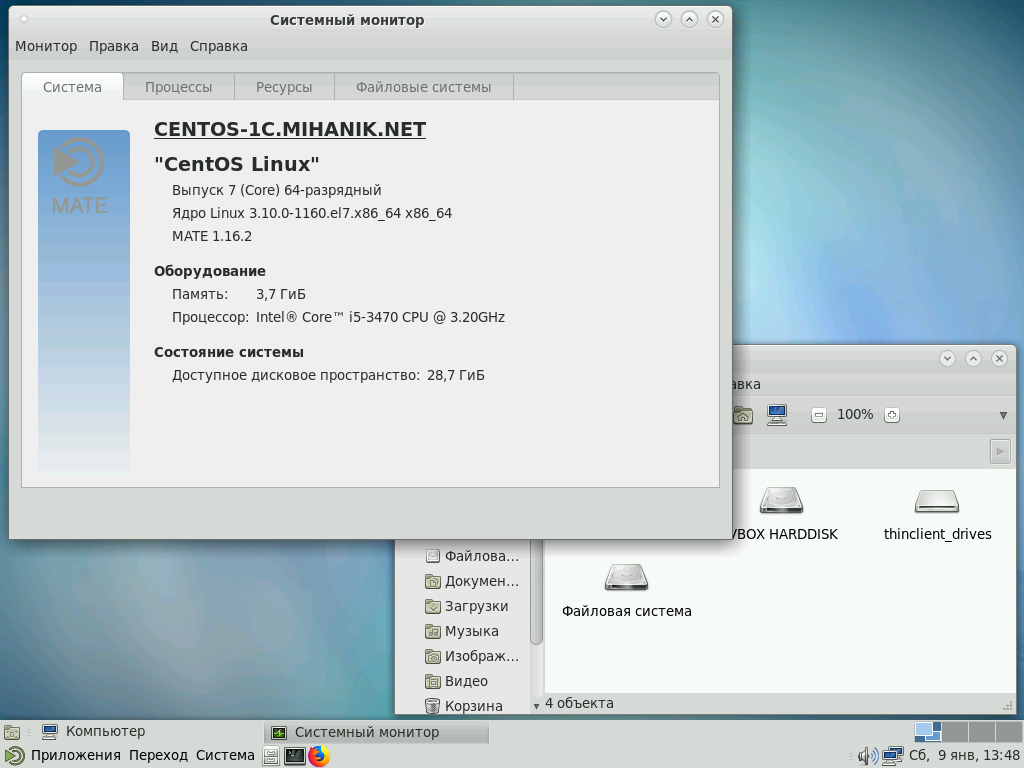Open the Монитор menu
This screenshot has height=768, width=1024.
coord(46,46)
